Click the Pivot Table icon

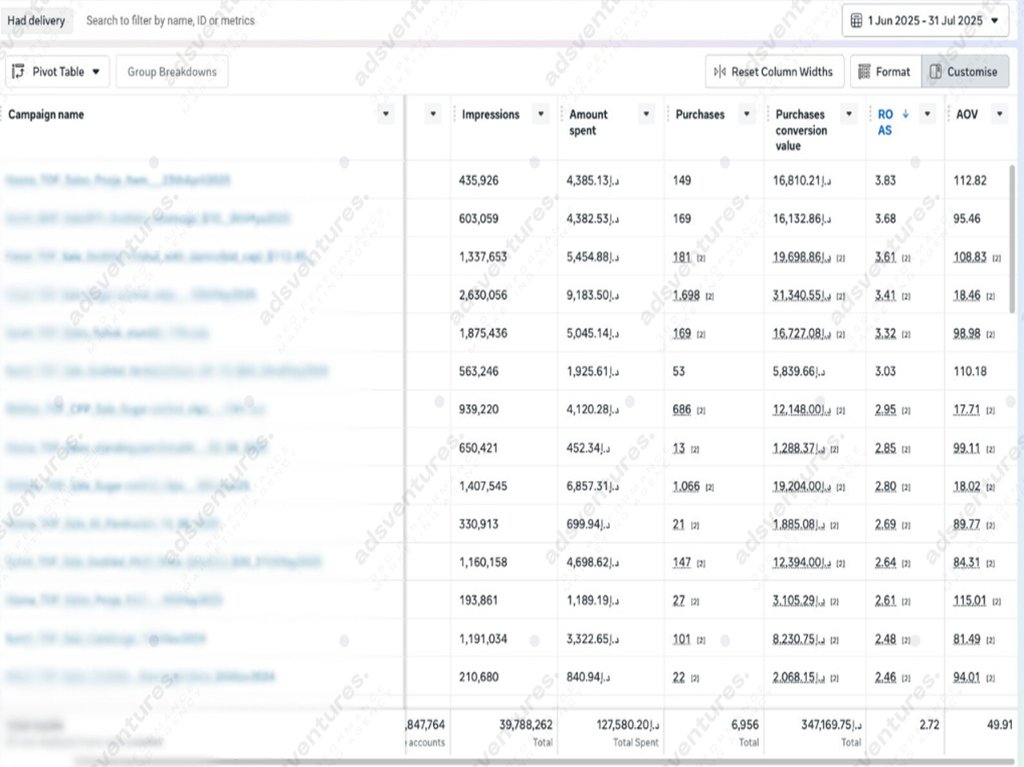pos(20,72)
